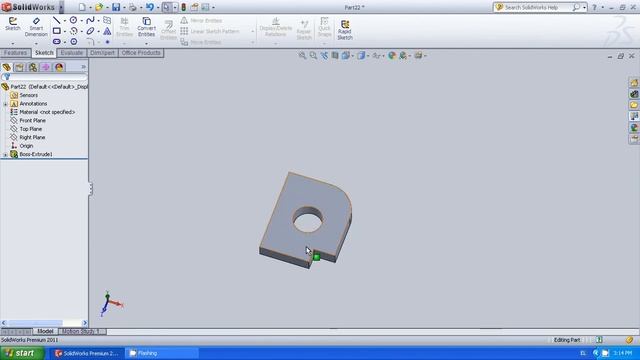Viewport: 640px width, 360px height.
Task: Select the Ellipse sketch tool
Action: click(x=90, y=31)
